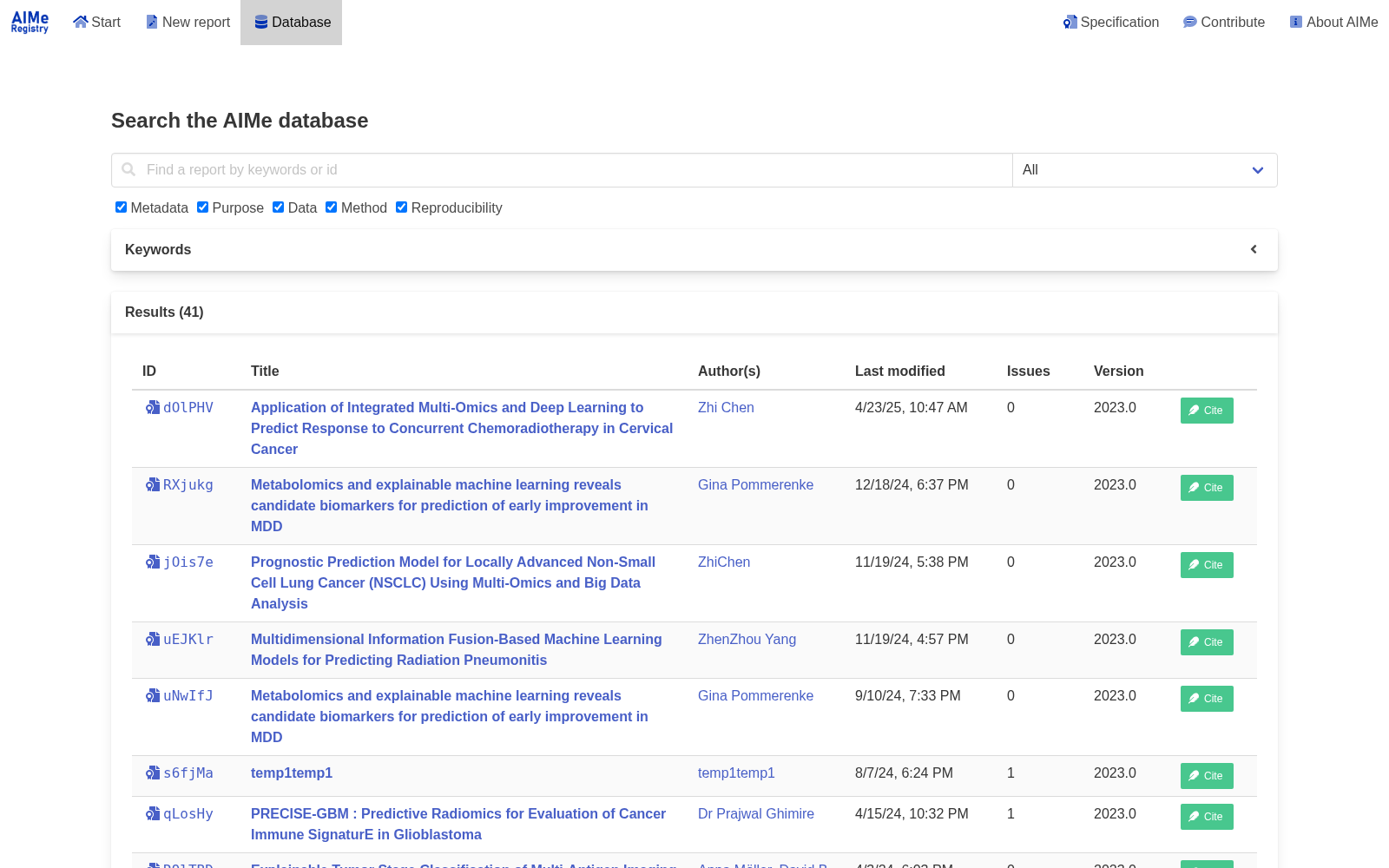Screen dimensions: 1389x868
Task: Open the Specification page
Action: coord(1111,22)
